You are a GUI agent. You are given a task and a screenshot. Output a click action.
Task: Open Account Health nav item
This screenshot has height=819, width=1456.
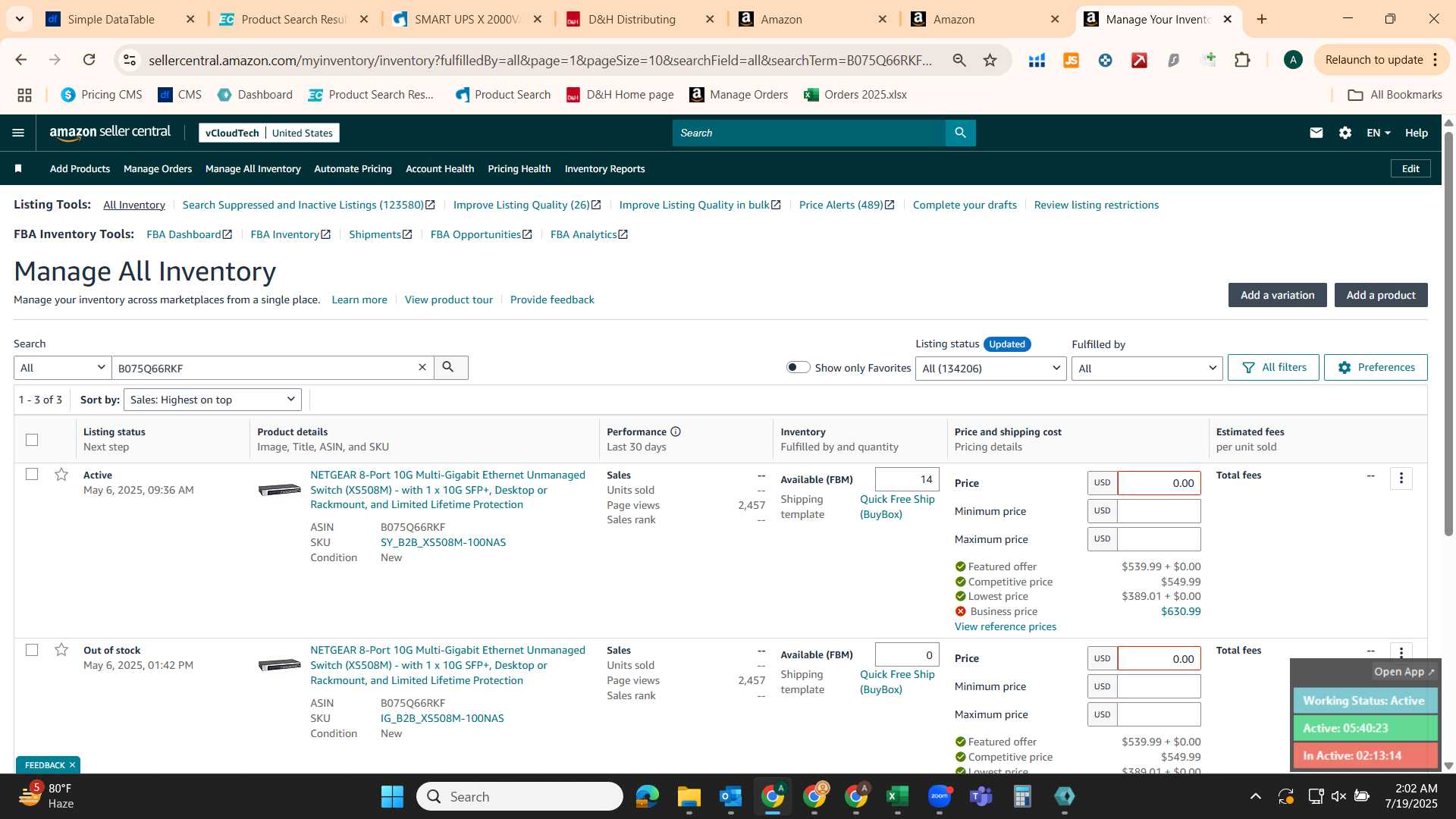point(440,168)
